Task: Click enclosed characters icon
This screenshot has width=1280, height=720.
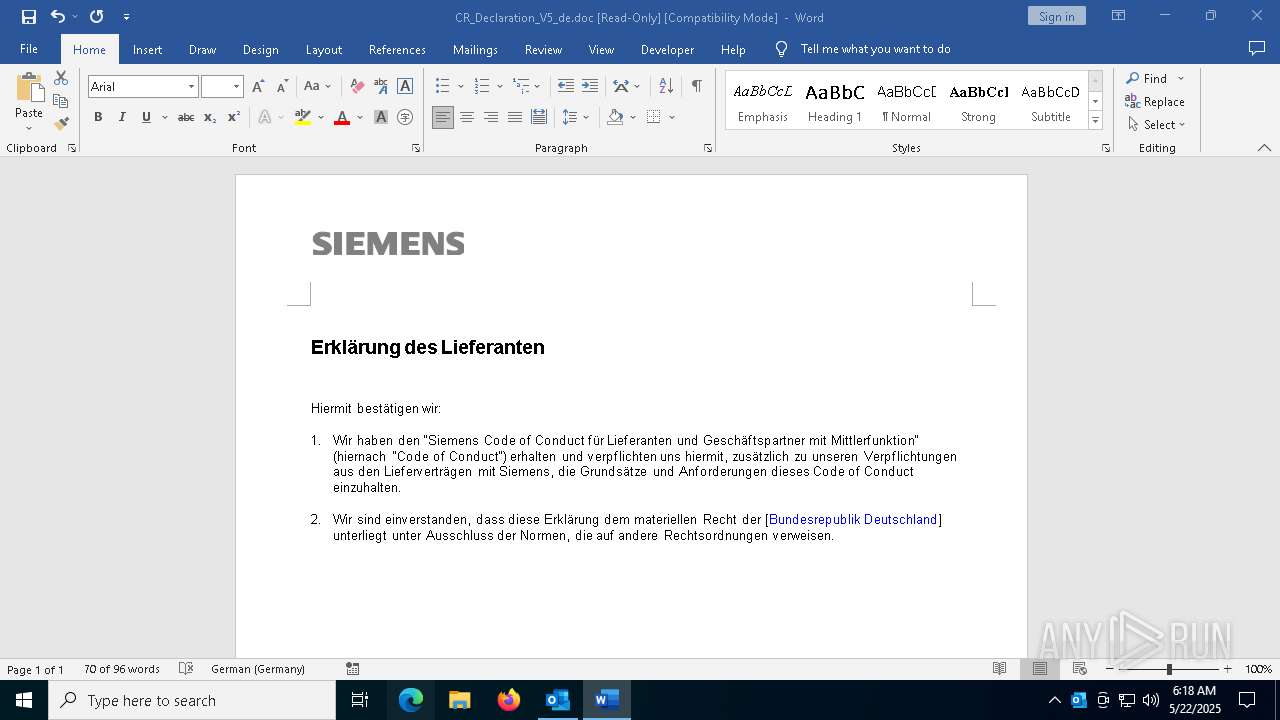Action: (405, 117)
